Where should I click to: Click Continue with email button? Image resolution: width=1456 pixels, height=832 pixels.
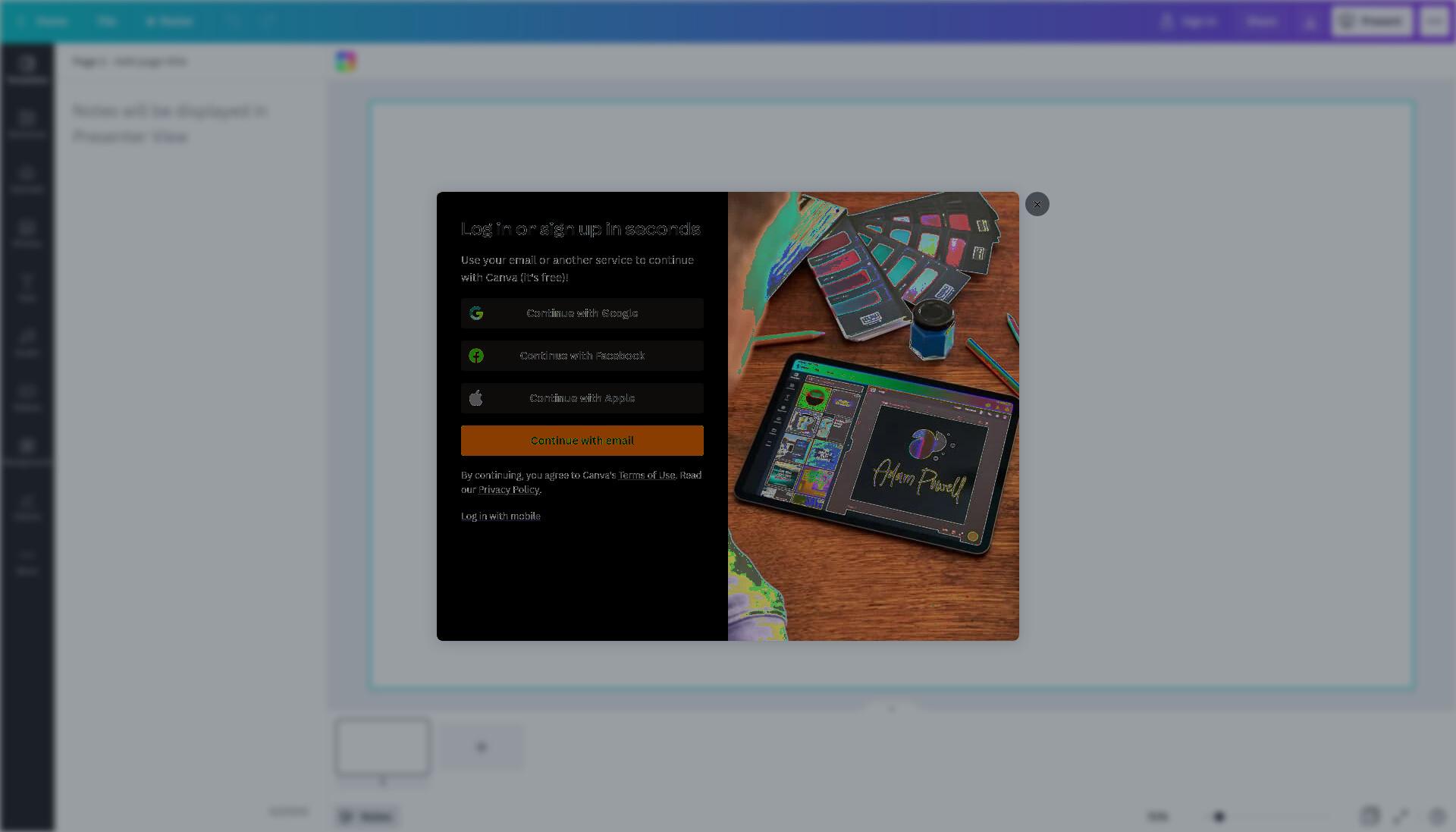point(582,441)
